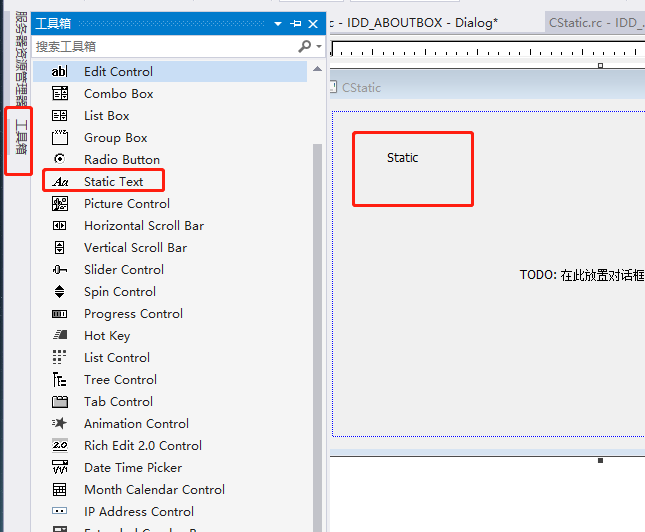Click the toolbox vertical scrollbar thumb
645x532 pixels.
pyautogui.click(x=317, y=337)
